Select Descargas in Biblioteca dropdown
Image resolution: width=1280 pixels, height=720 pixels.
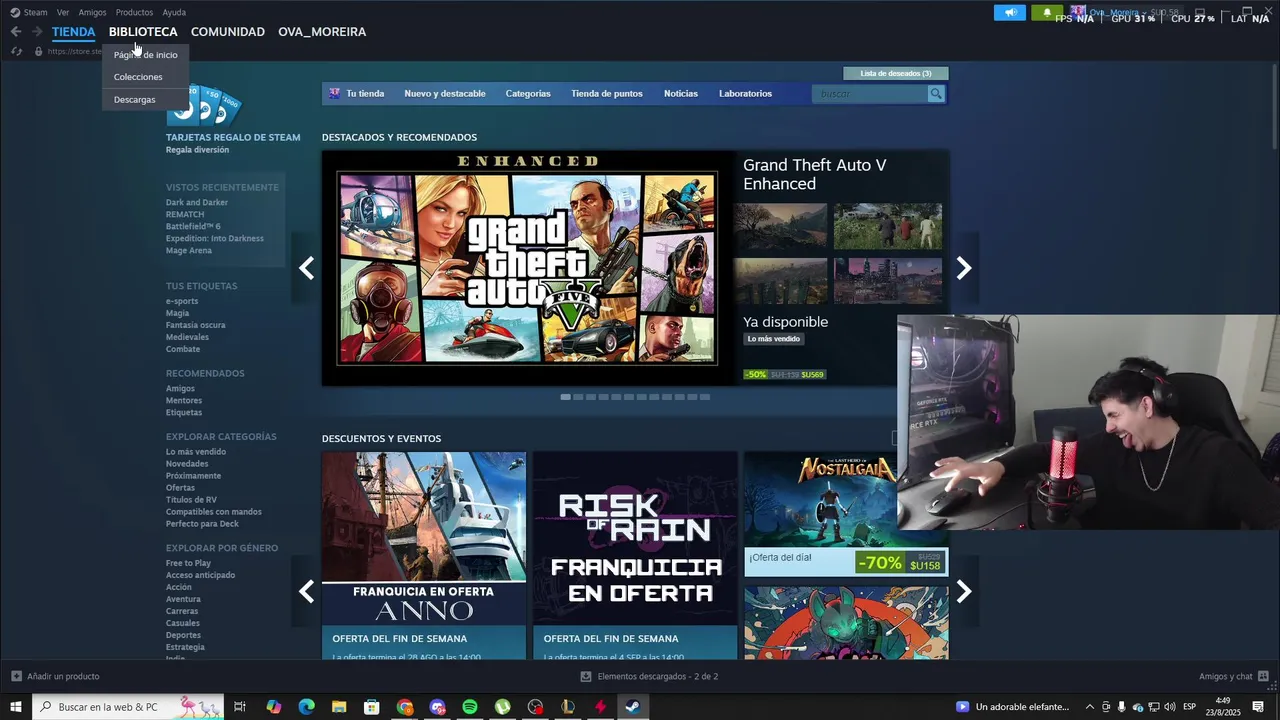click(146, 100)
